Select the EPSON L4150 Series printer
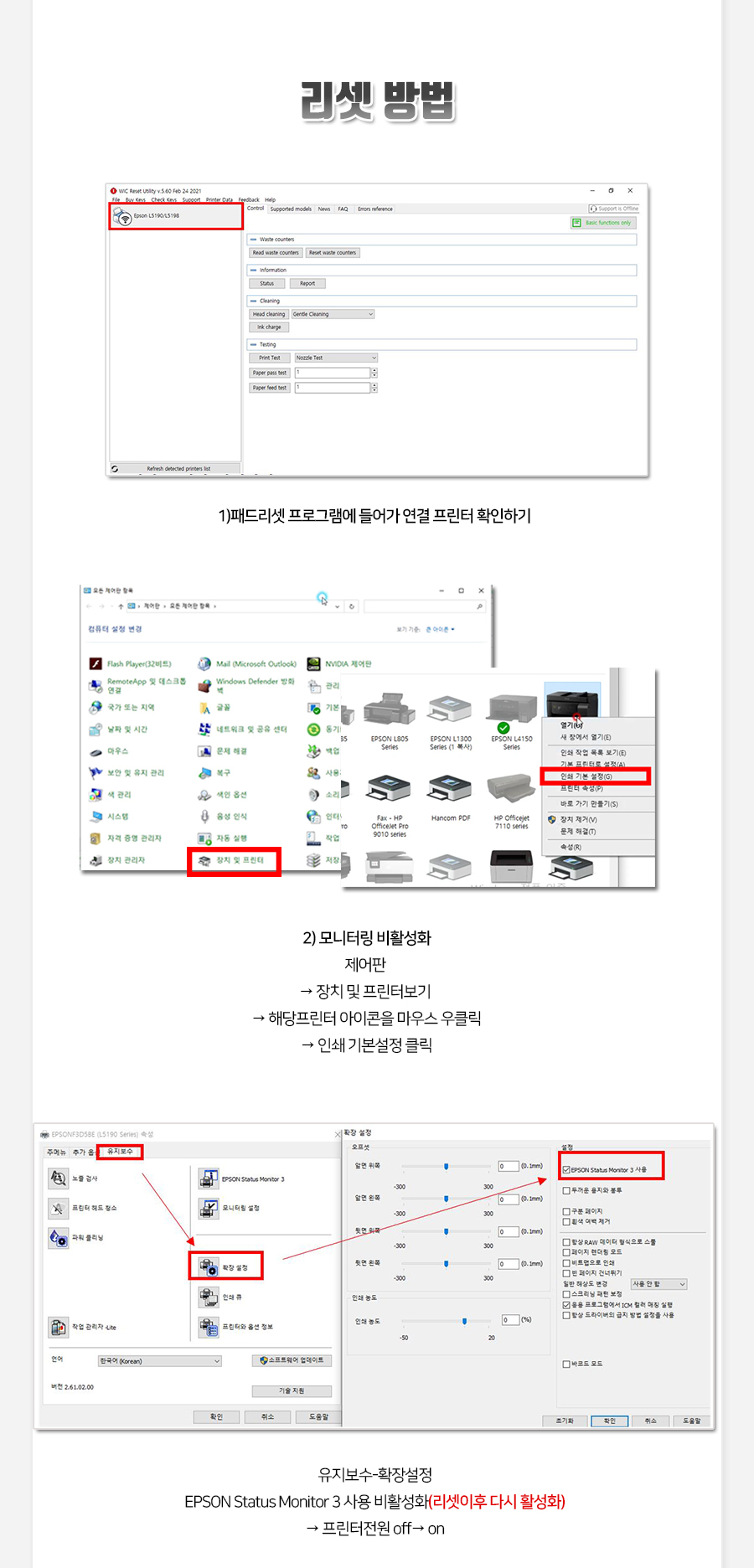This screenshot has width=754, height=1568. point(512,720)
